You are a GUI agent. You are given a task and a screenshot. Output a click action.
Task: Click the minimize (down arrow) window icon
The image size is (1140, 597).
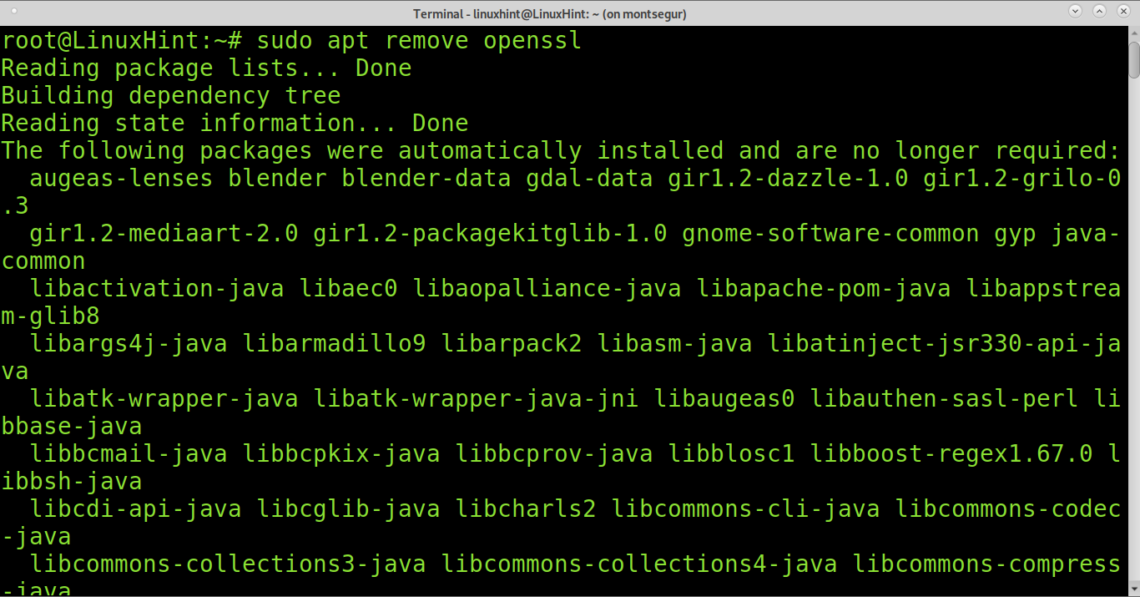tap(1074, 12)
